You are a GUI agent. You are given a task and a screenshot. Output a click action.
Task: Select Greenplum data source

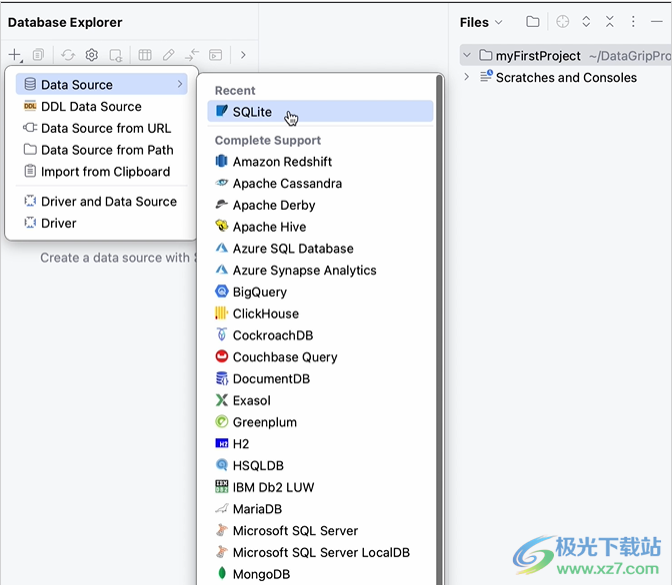click(x=320, y=422)
